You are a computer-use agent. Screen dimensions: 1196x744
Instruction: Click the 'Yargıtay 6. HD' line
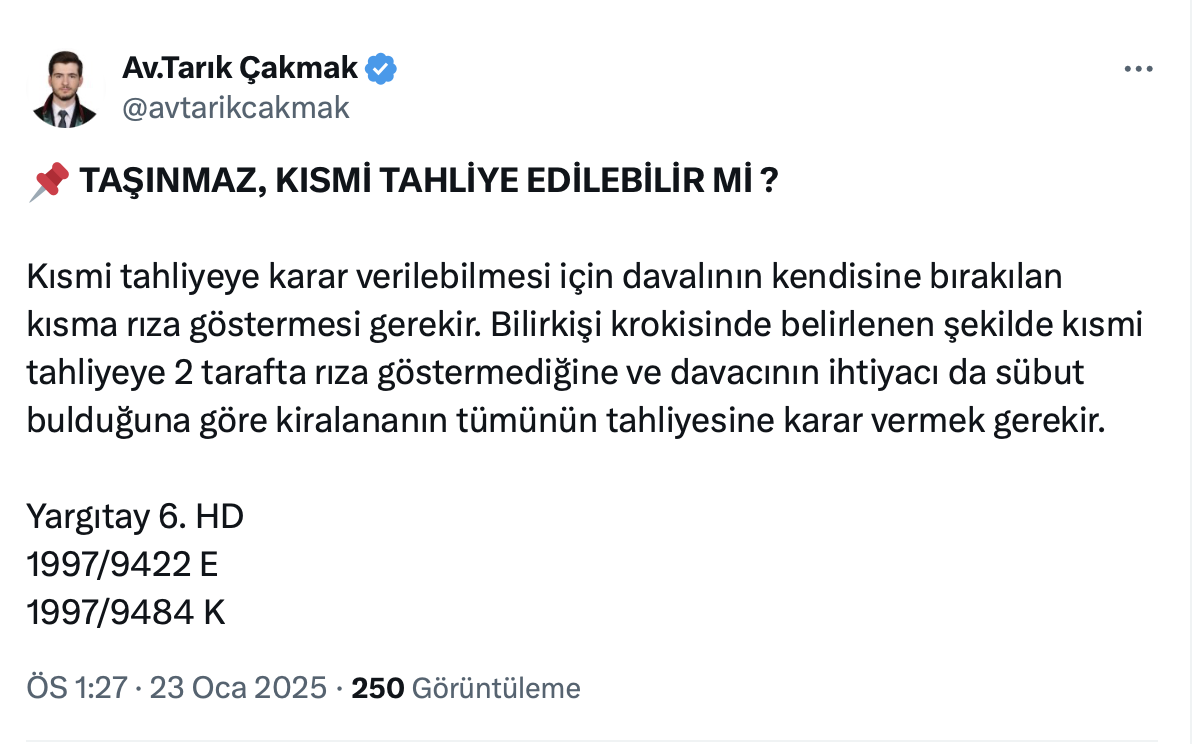pos(135,516)
